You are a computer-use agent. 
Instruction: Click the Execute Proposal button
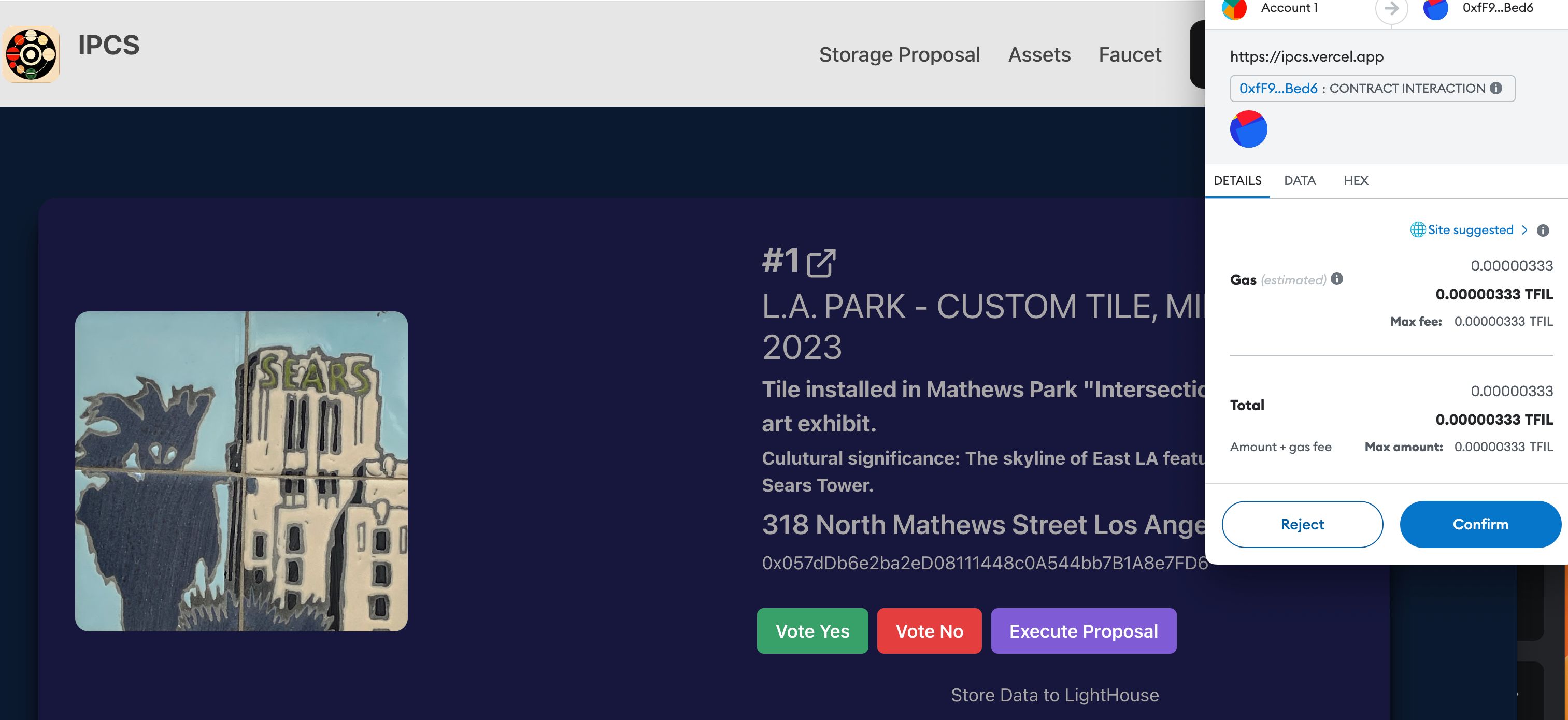1084,631
